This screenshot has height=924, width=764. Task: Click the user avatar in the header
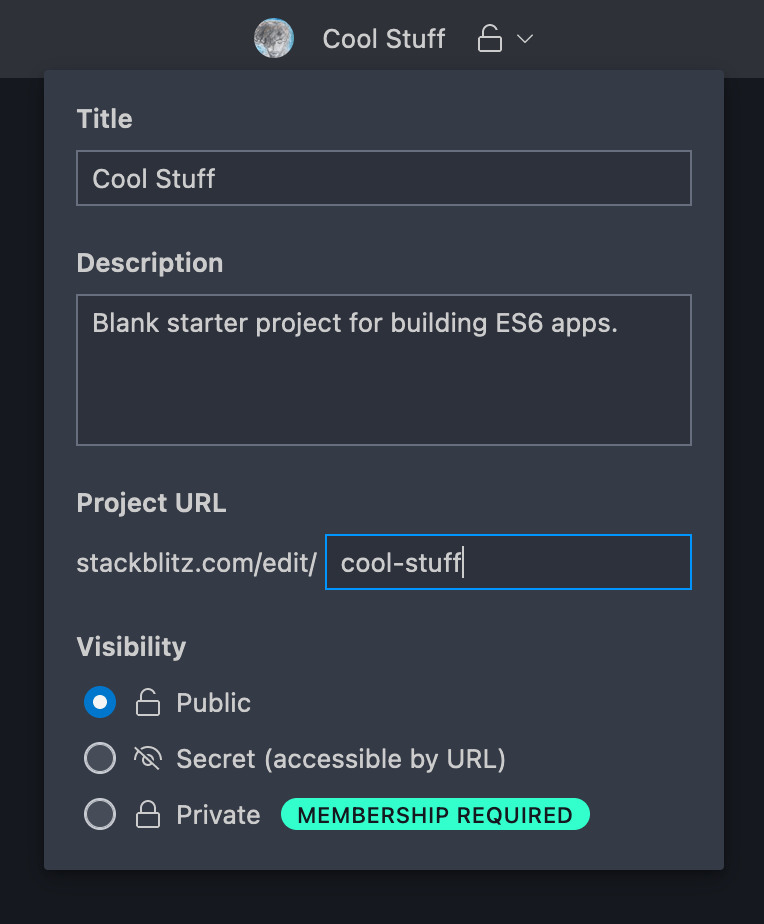pyautogui.click(x=274, y=38)
